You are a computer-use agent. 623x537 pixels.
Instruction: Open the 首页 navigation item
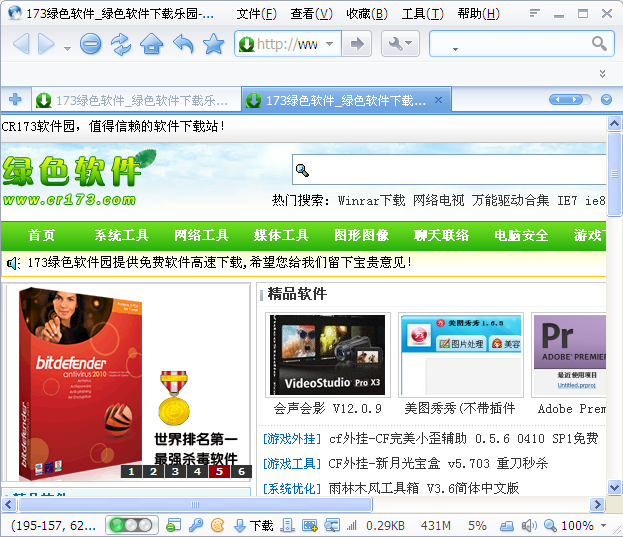pos(41,235)
